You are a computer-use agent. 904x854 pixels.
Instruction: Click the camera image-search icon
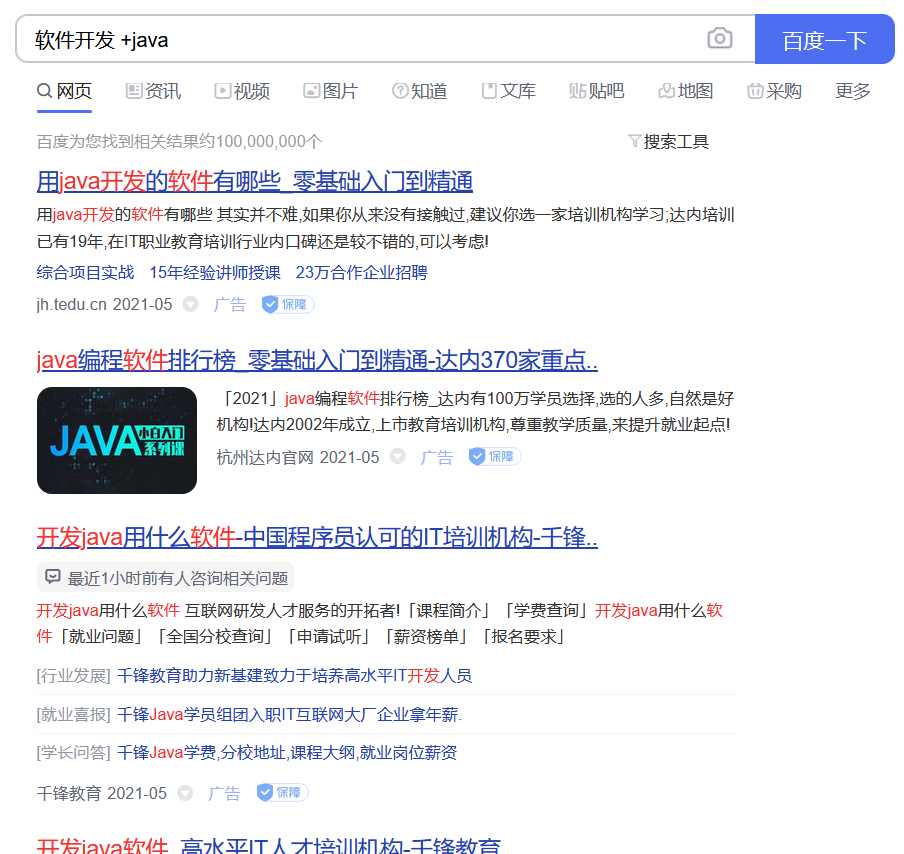[x=720, y=39]
